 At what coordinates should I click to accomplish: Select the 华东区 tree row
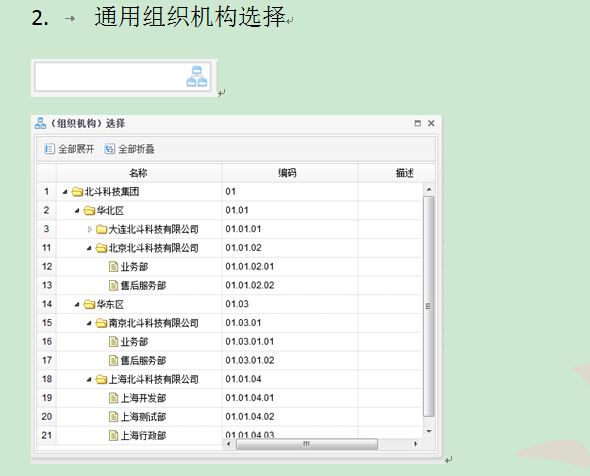coord(110,304)
